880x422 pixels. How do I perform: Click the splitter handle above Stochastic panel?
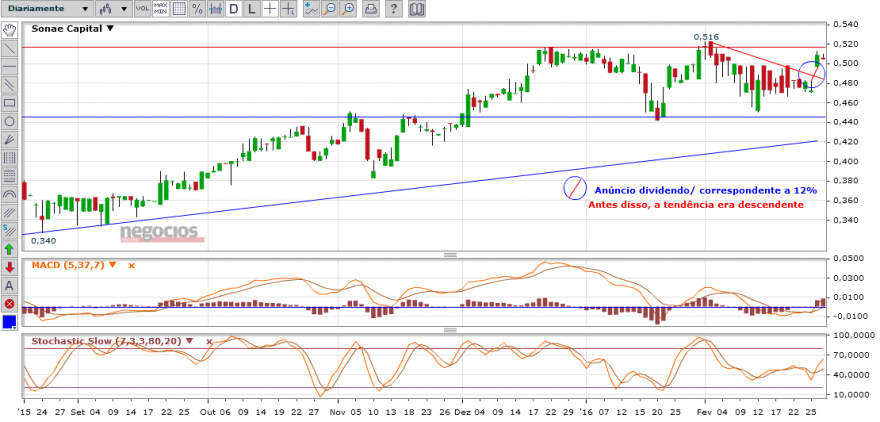[x=450, y=331]
